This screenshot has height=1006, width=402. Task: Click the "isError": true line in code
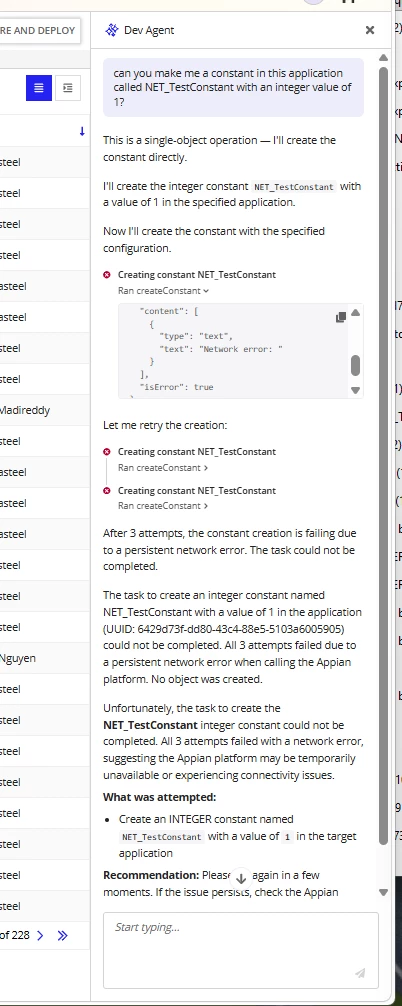[176, 387]
